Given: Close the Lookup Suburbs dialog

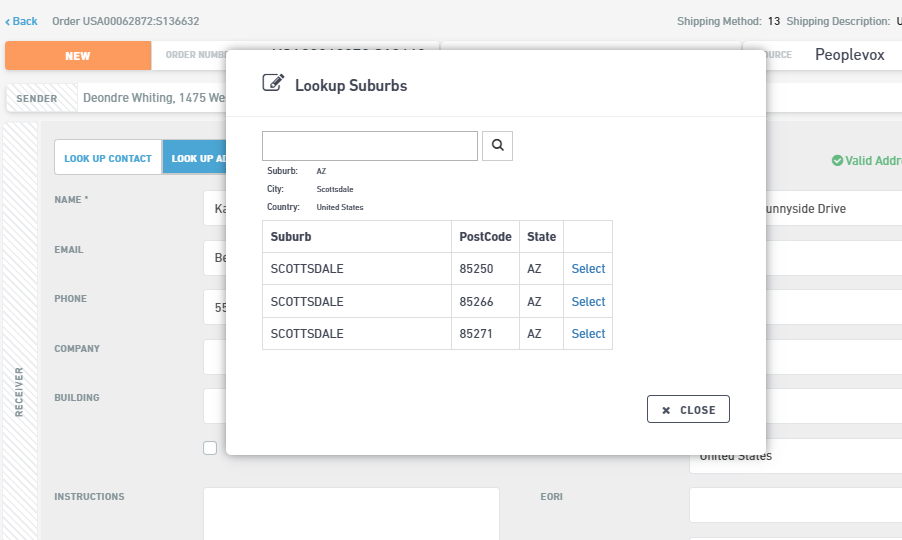Looking at the screenshot, I should coord(688,409).
